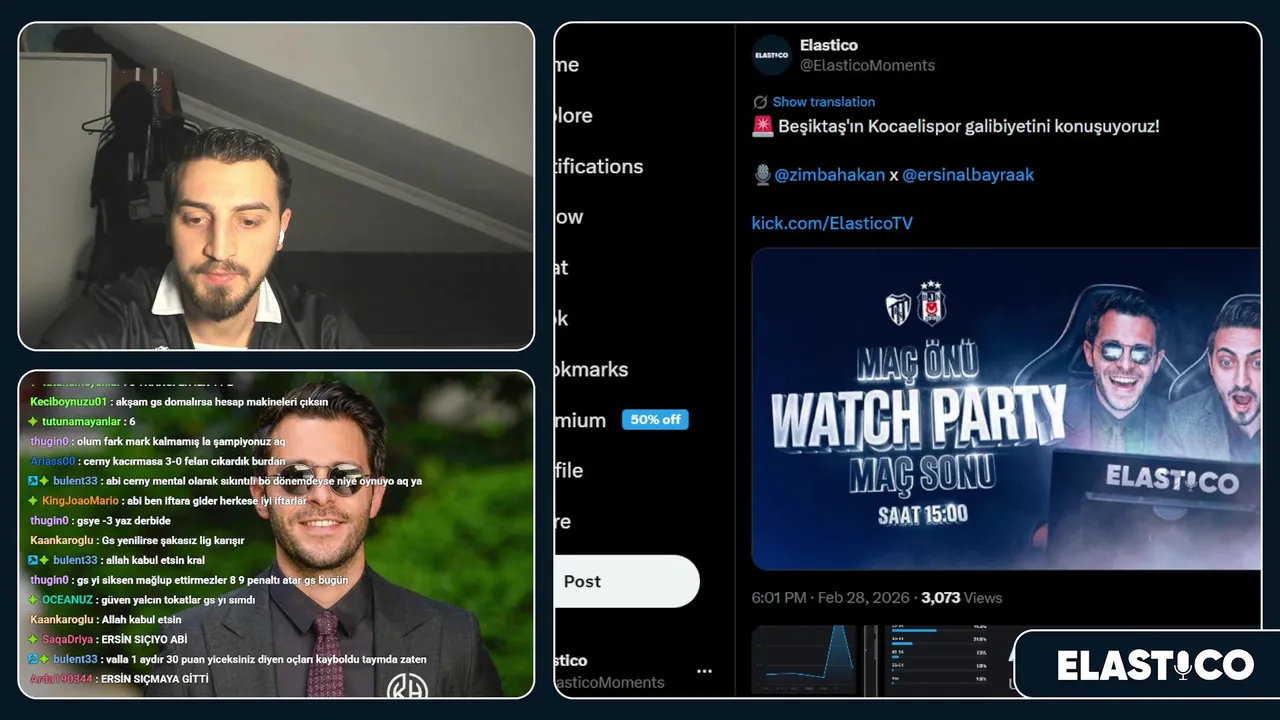Click the Elastico profile avatar in tweet
This screenshot has width=1280, height=720.
(772, 55)
